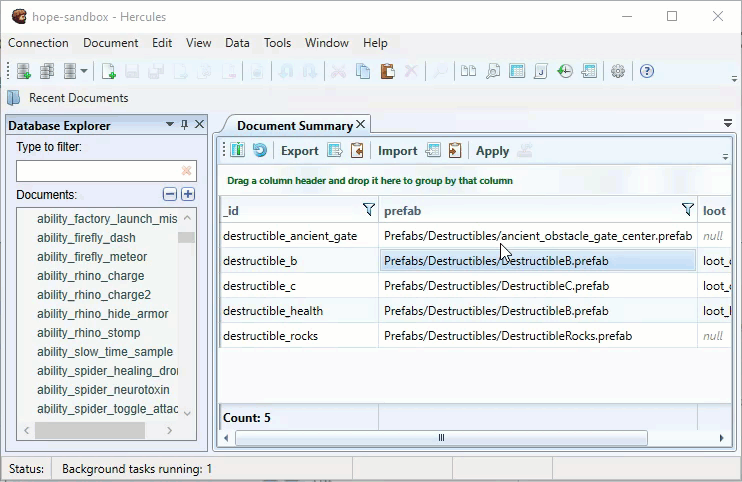
Task: Click the refresh icon in Document Summary toolbar
Action: [259, 150]
